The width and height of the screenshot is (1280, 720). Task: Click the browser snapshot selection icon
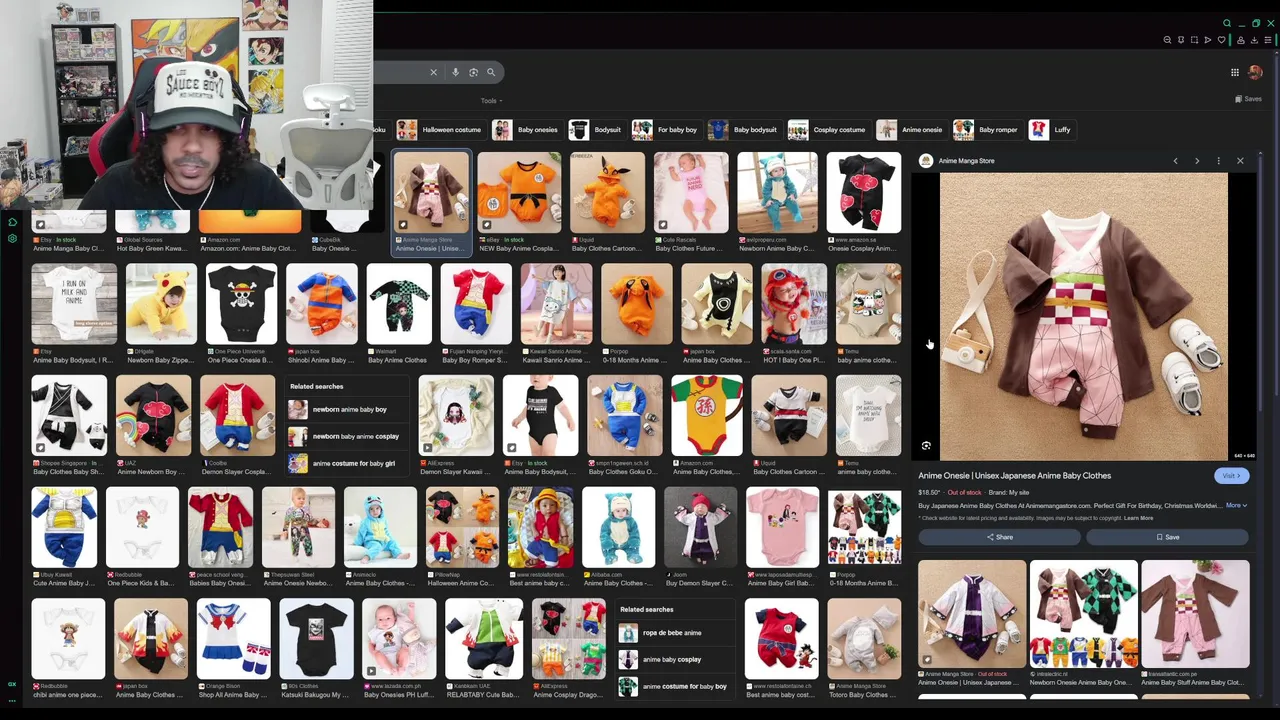(1194, 40)
